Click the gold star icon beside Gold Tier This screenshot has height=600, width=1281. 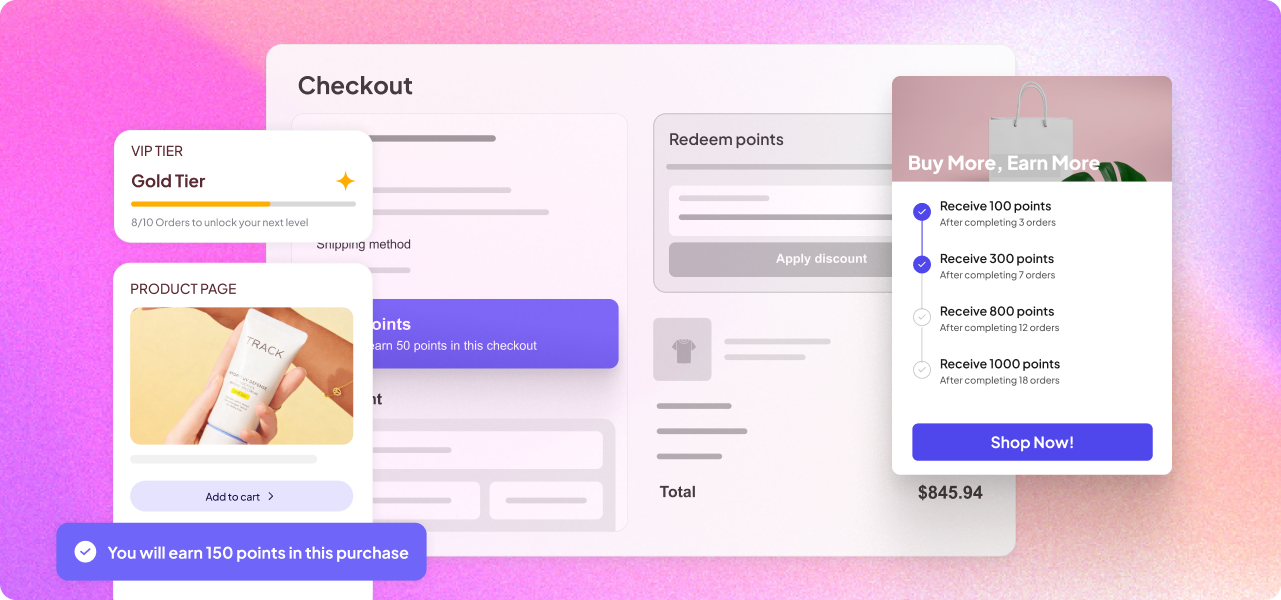tap(344, 181)
